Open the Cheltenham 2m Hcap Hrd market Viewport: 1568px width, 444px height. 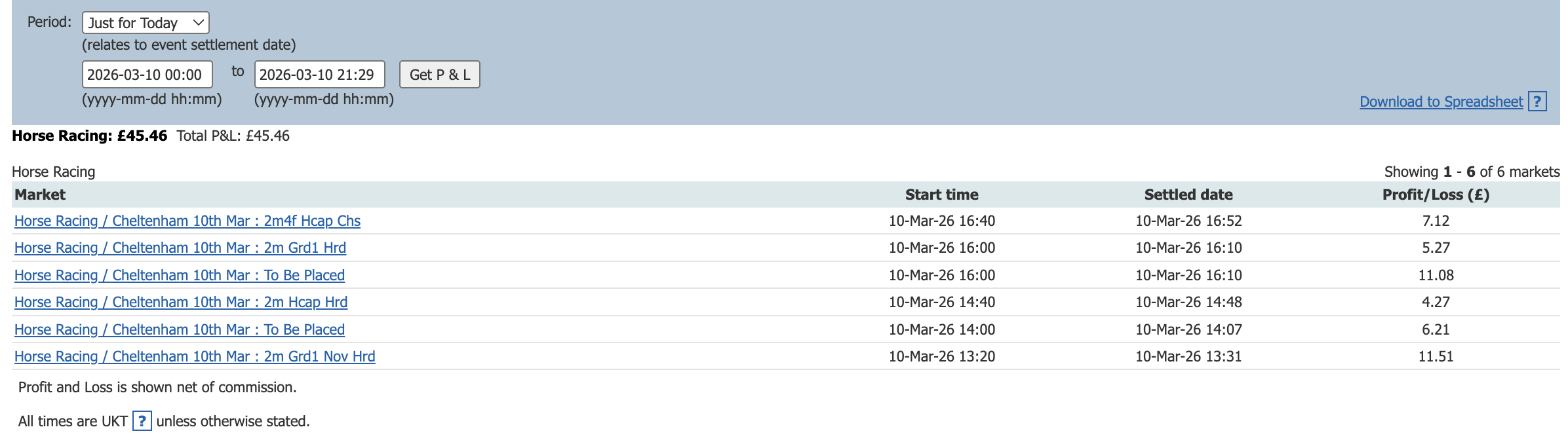pyautogui.click(x=181, y=303)
